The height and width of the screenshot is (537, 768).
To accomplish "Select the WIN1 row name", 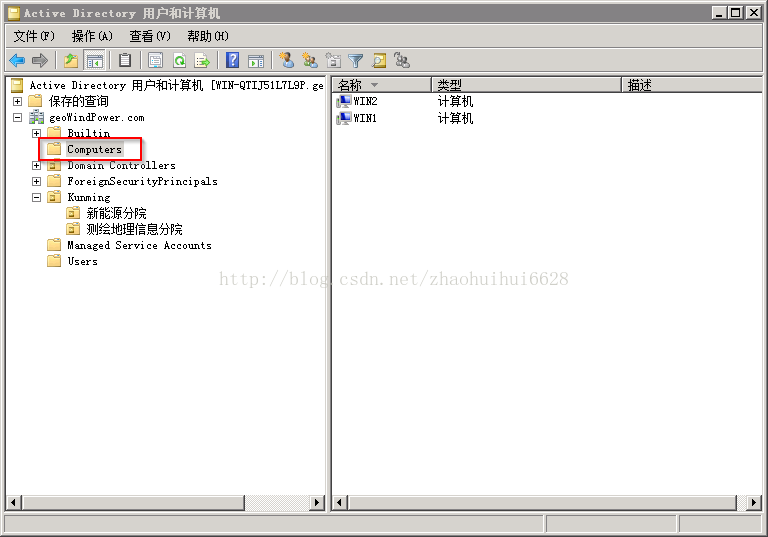I will pos(365,118).
